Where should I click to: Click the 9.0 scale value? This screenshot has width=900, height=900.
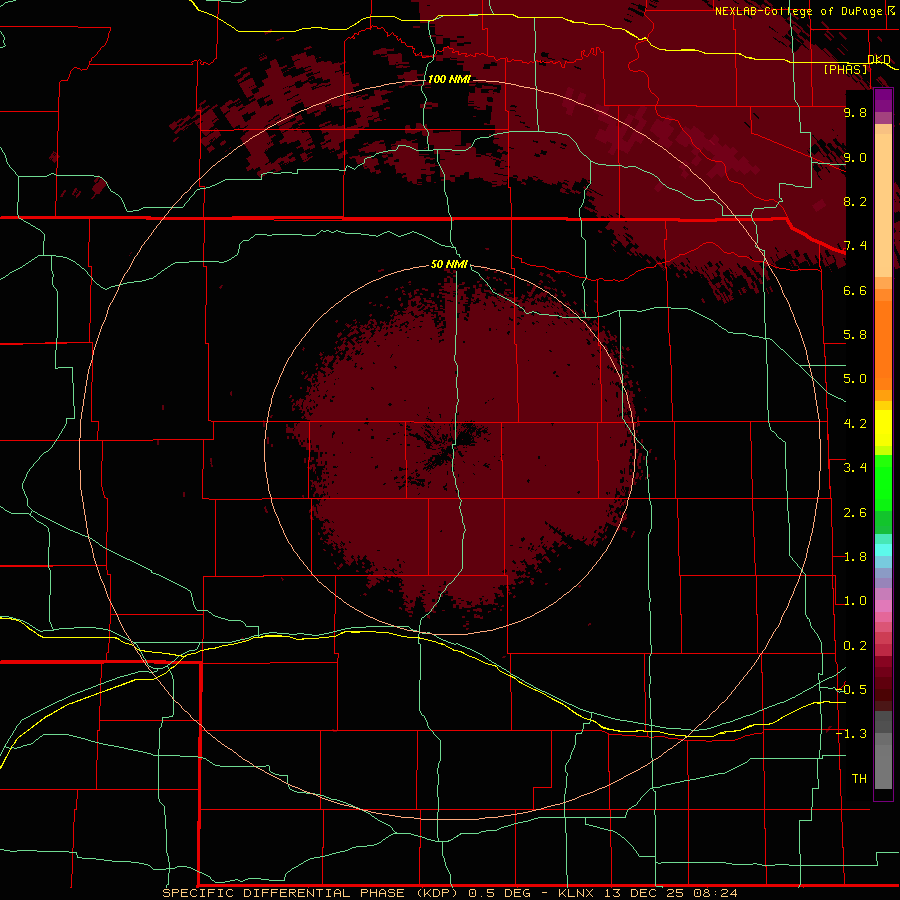pyautogui.click(x=855, y=157)
